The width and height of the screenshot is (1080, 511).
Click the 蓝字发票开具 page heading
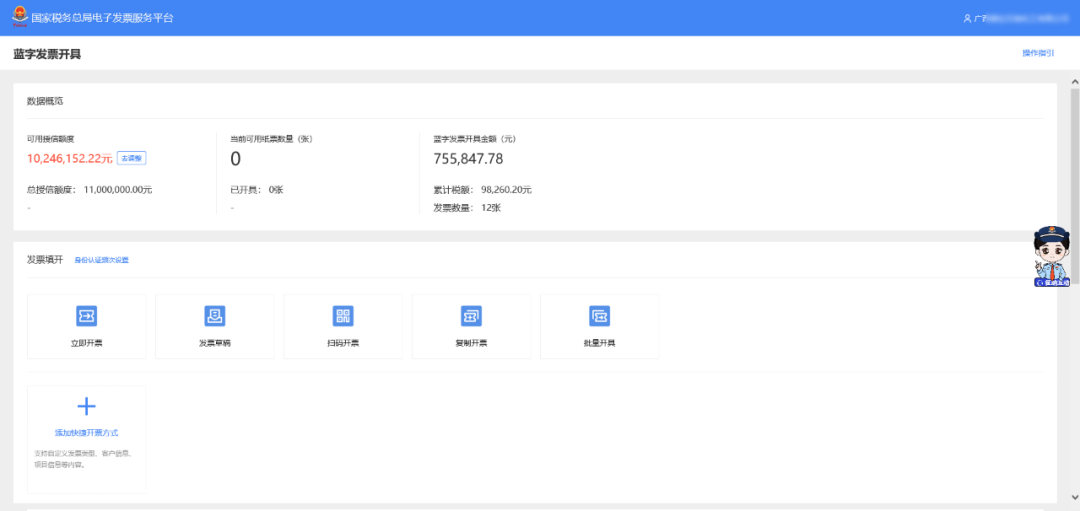click(x=47, y=54)
